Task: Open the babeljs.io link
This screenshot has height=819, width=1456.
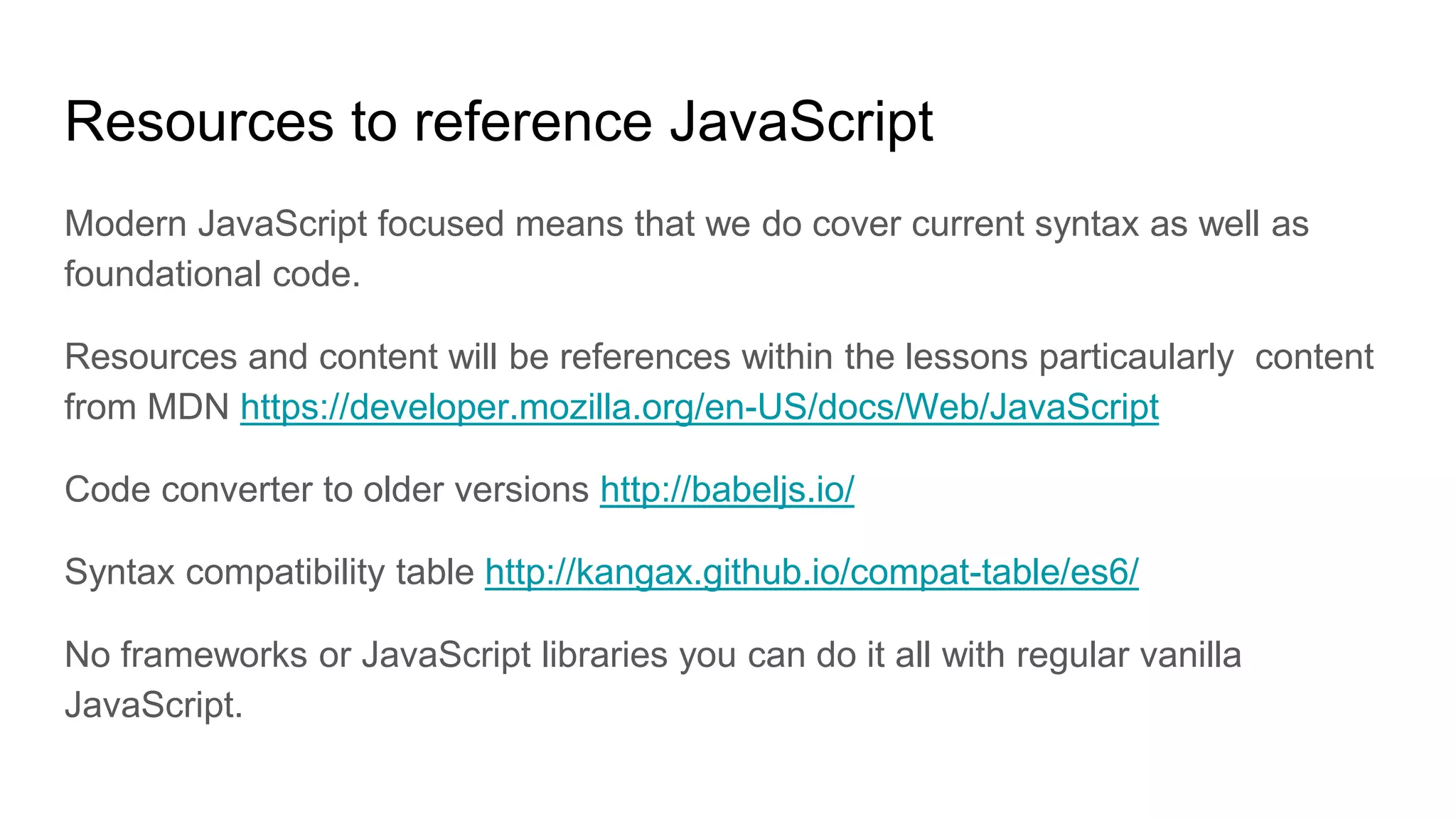Action: (727, 490)
